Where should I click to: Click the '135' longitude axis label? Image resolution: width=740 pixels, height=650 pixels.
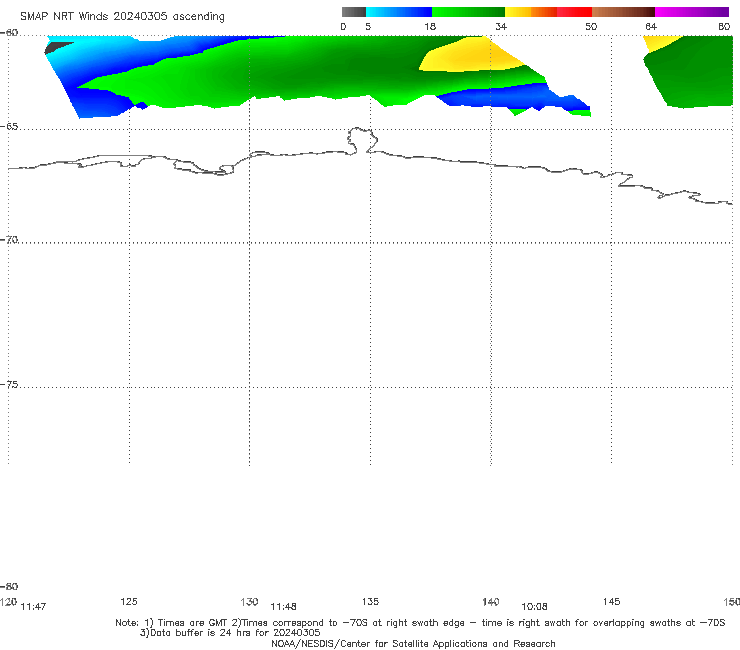[x=370, y=601]
